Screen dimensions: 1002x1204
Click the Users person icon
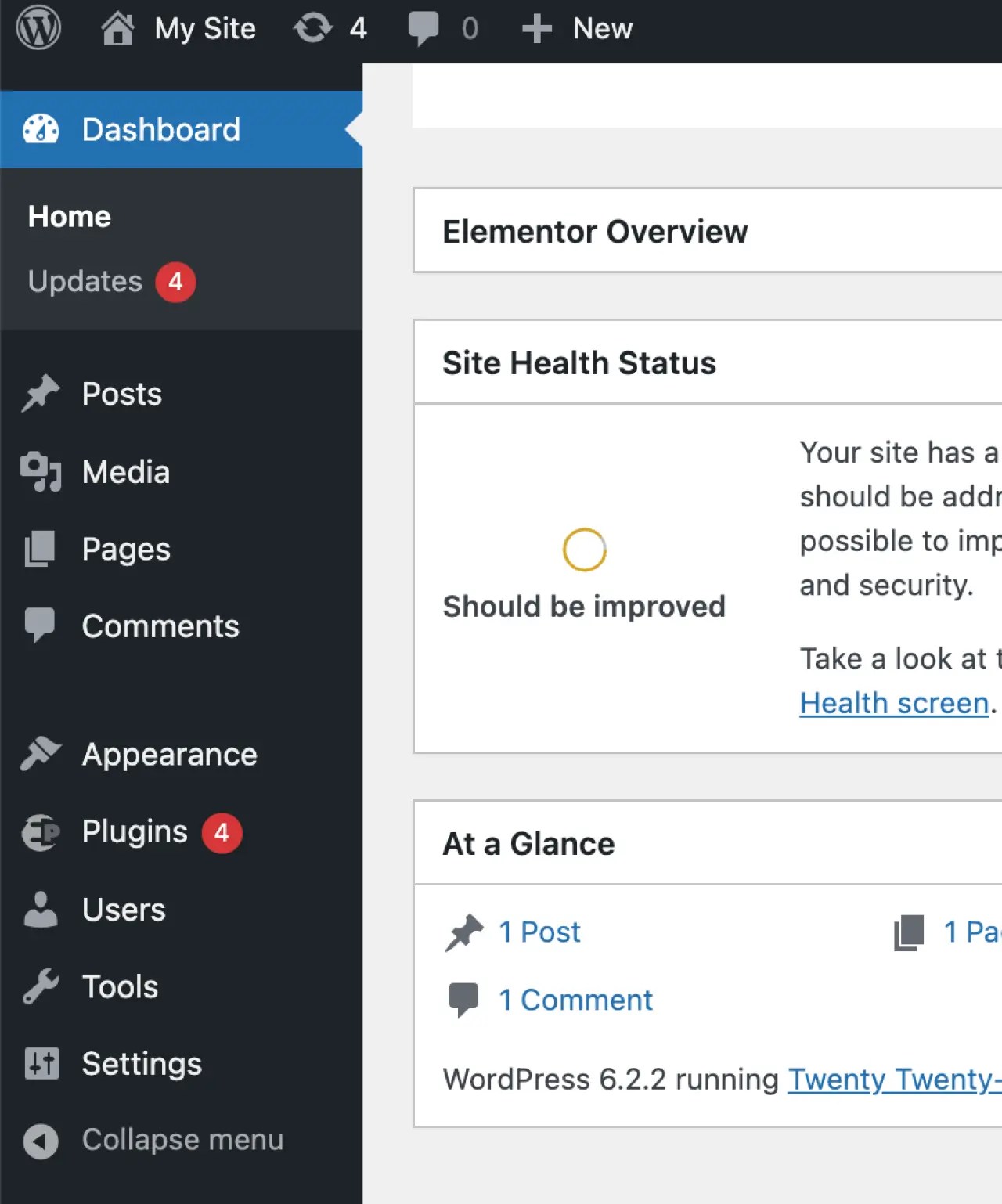(x=41, y=909)
